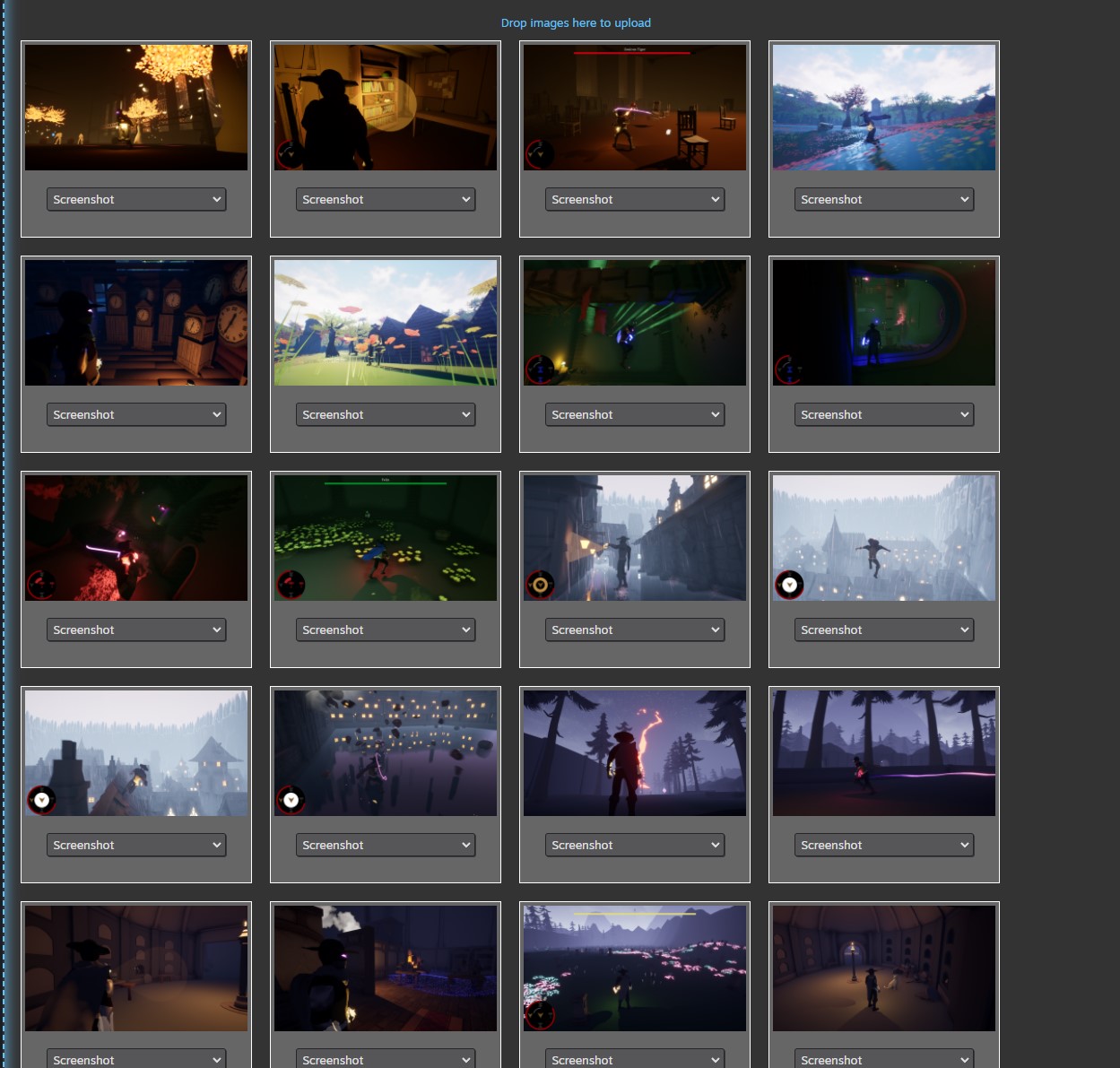This screenshot has height=1068, width=1120.
Task: Open the green laser beams thumbnail
Action: [635, 323]
